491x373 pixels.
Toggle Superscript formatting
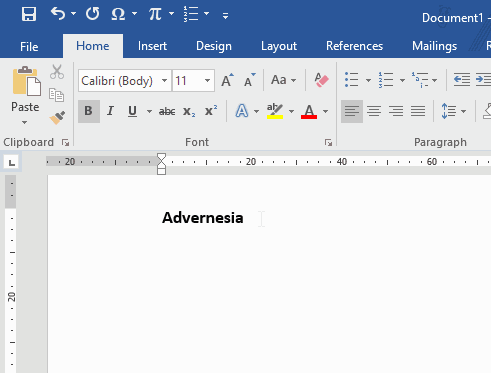211,111
